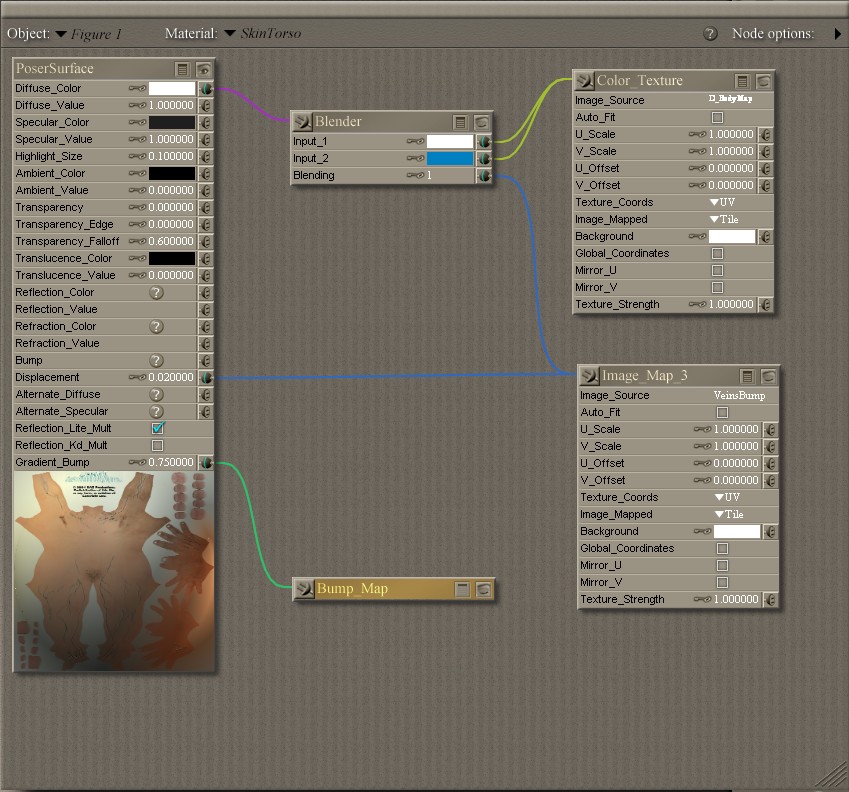Viewport: 849px width, 792px height.
Task: Click the input plug icon on Blender node header
Action: pyautogui.click(x=303, y=122)
